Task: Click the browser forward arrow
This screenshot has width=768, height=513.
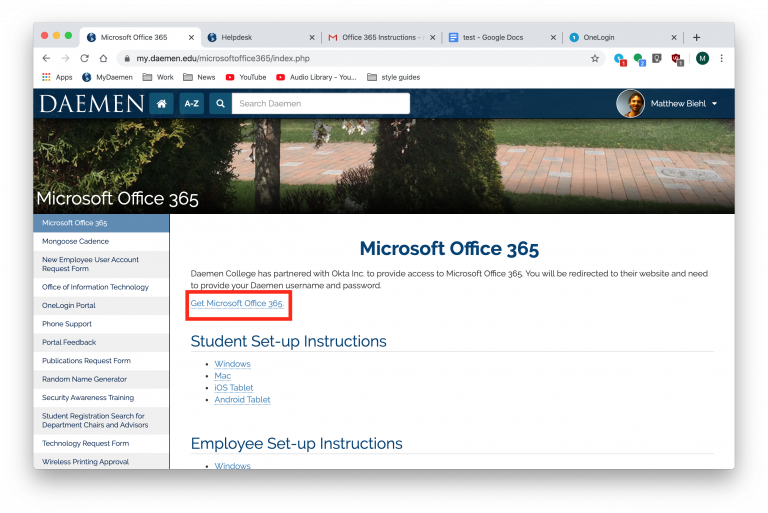Action: (66, 58)
